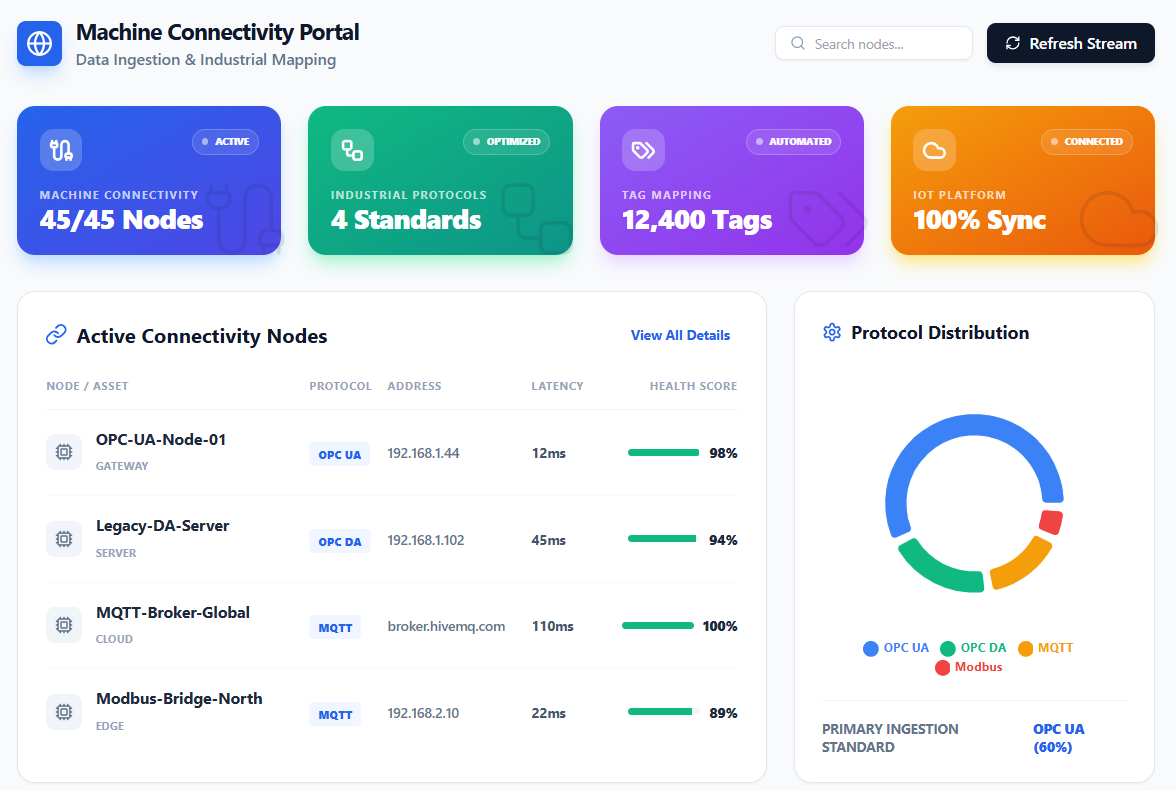Click the HEALTH SCORE column header
This screenshot has width=1176, height=798.
pyautogui.click(x=693, y=386)
